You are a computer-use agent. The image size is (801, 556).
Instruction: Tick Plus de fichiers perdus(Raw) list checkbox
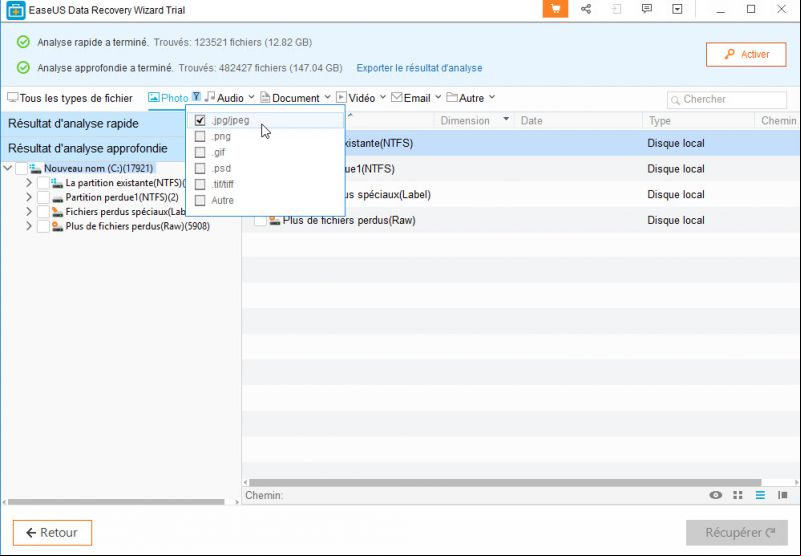coord(261,220)
